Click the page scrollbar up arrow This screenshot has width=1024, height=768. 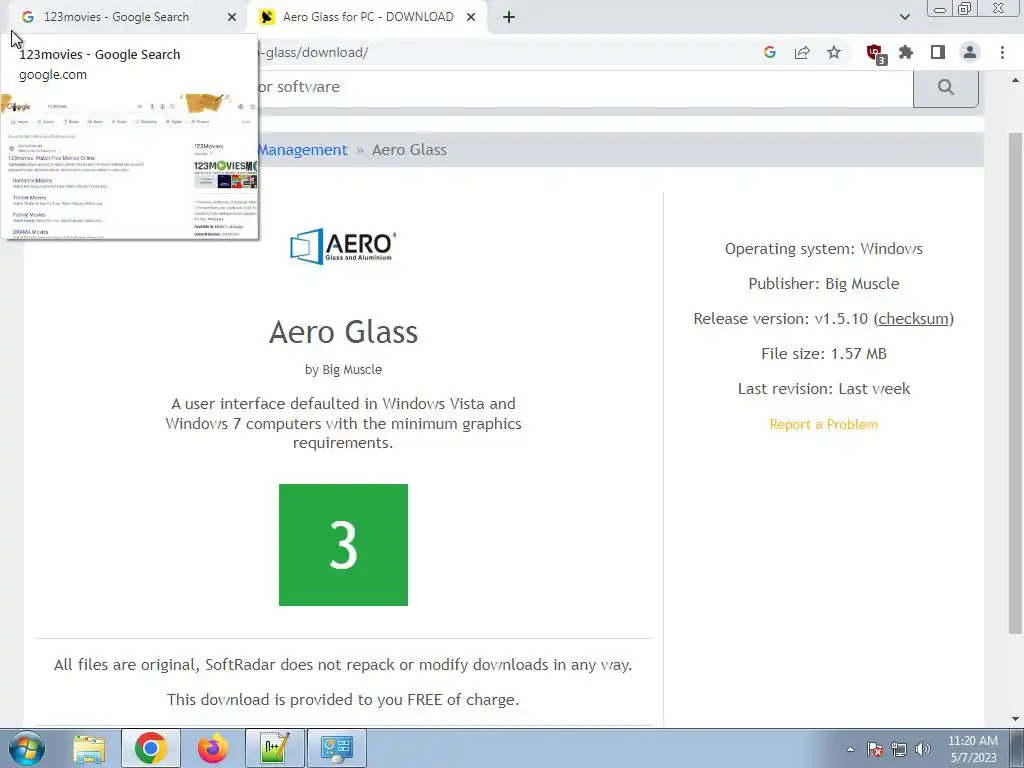[1015, 80]
